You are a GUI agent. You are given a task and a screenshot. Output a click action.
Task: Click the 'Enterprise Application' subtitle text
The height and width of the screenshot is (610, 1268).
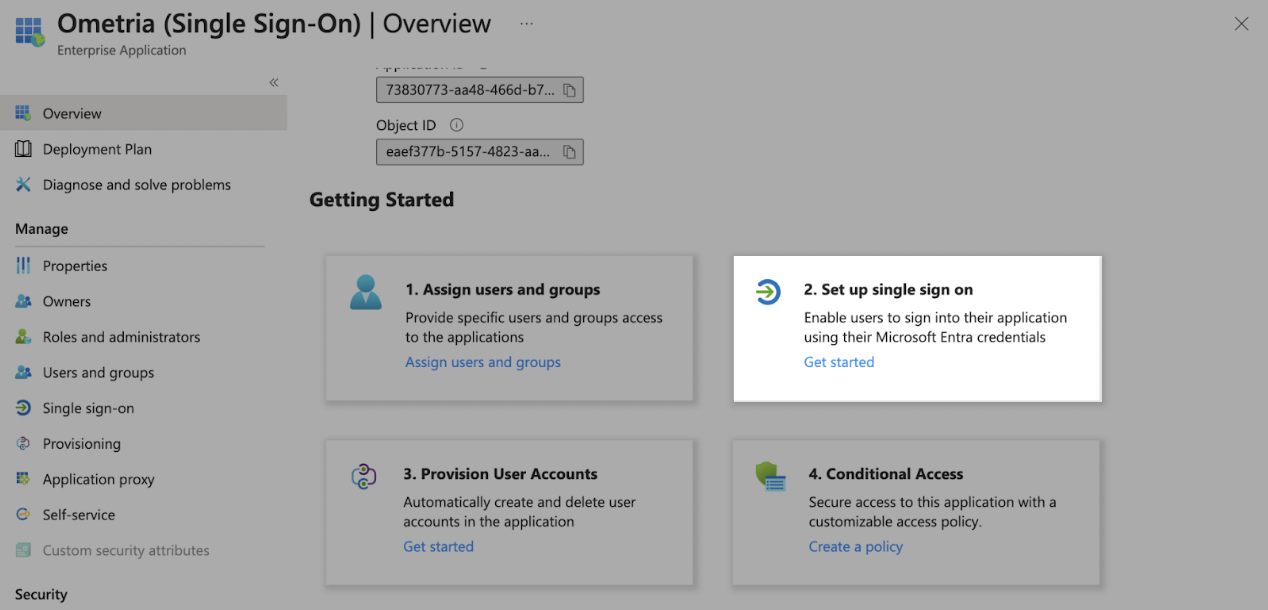(x=122, y=50)
